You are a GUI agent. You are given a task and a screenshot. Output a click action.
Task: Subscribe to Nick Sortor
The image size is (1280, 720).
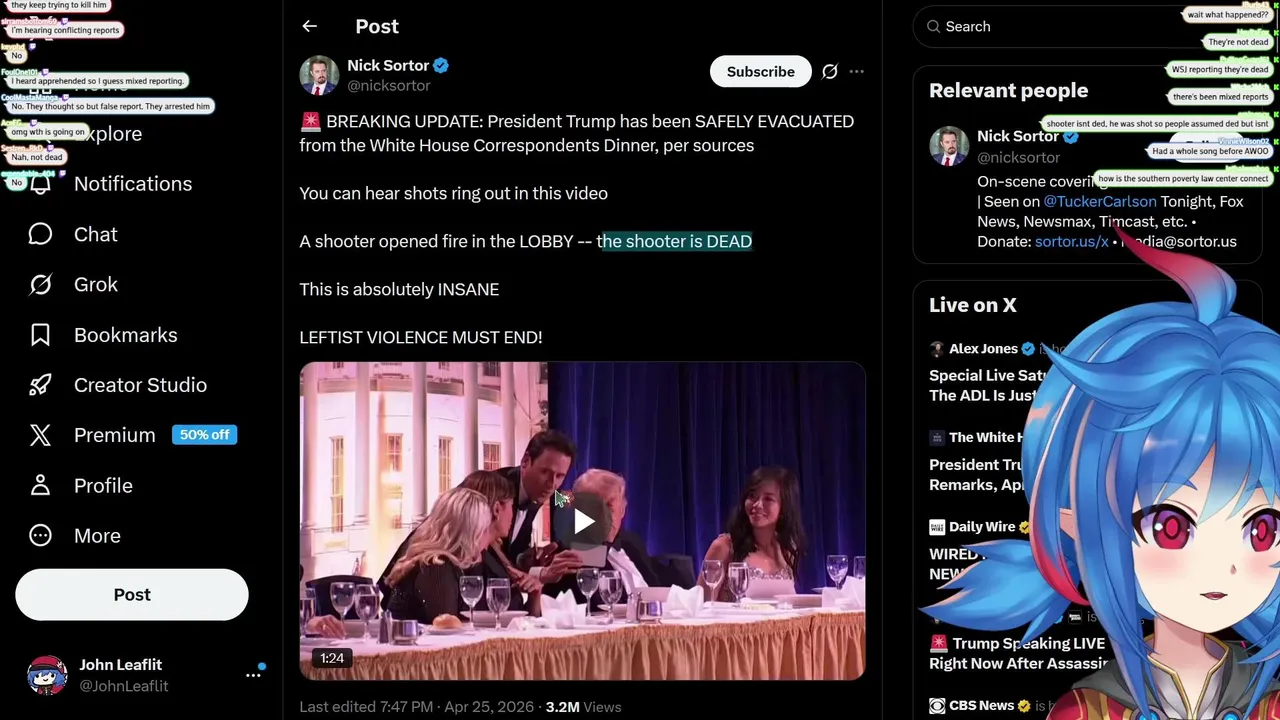[760, 72]
